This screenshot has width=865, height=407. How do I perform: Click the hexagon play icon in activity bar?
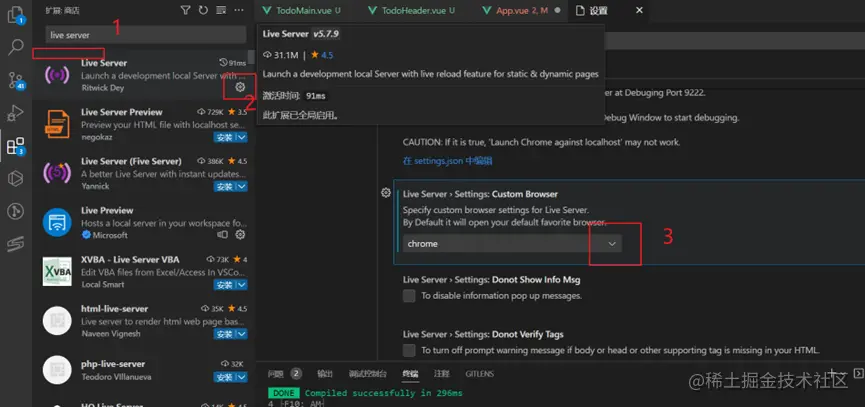15,179
